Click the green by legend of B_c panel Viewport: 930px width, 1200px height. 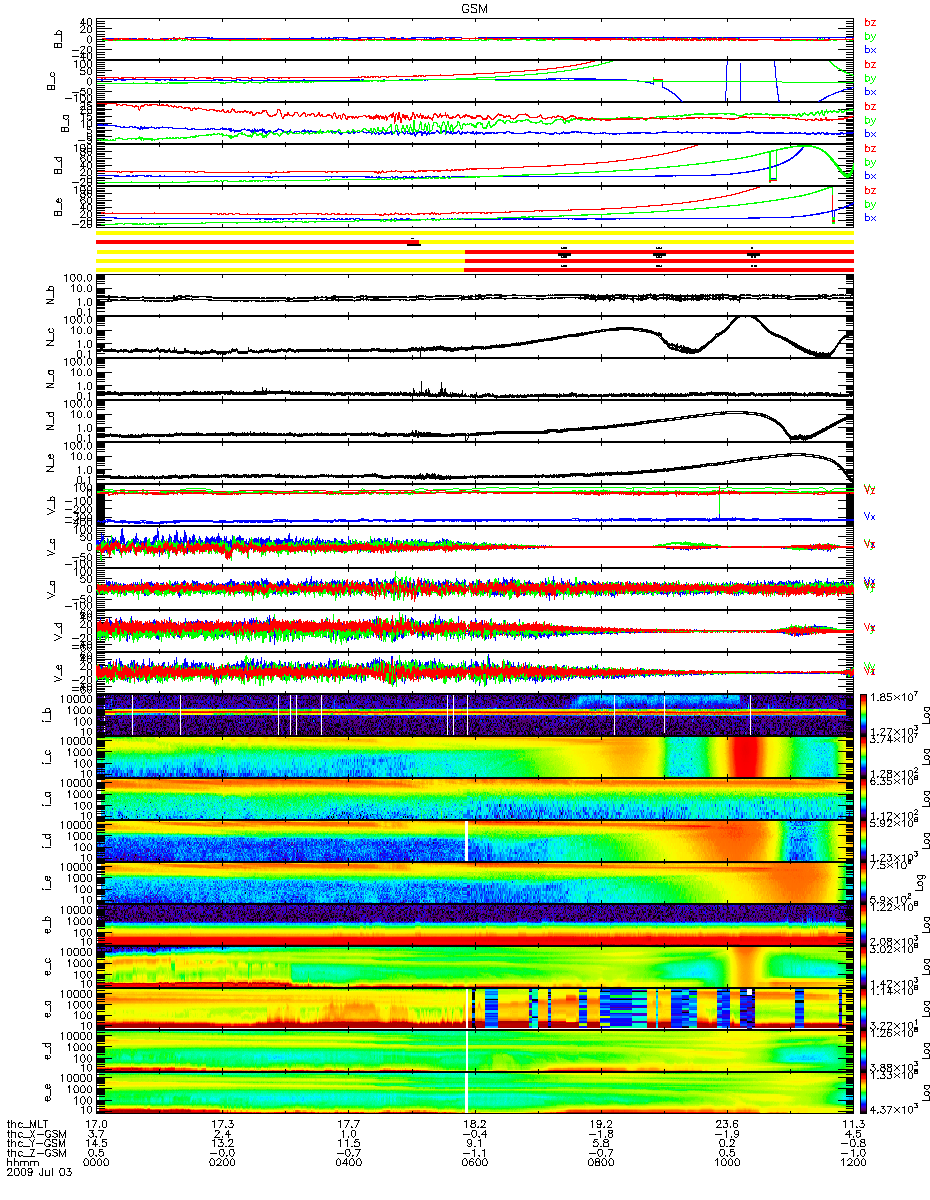point(870,78)
